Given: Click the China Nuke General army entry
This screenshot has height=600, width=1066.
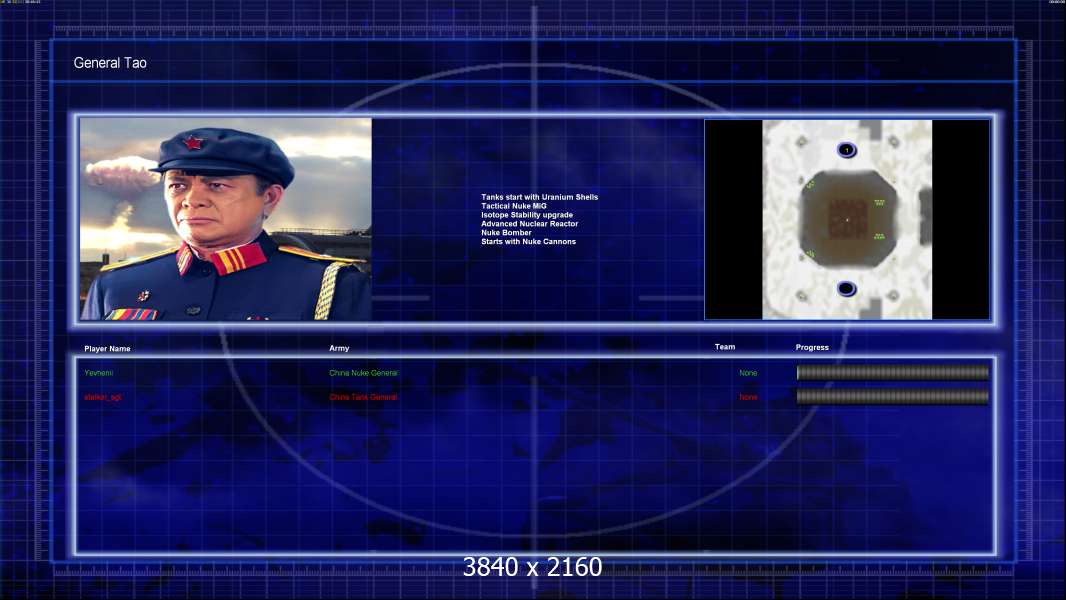Looking at the screenshot, I should pyautogui.click(x=364, y=373).
